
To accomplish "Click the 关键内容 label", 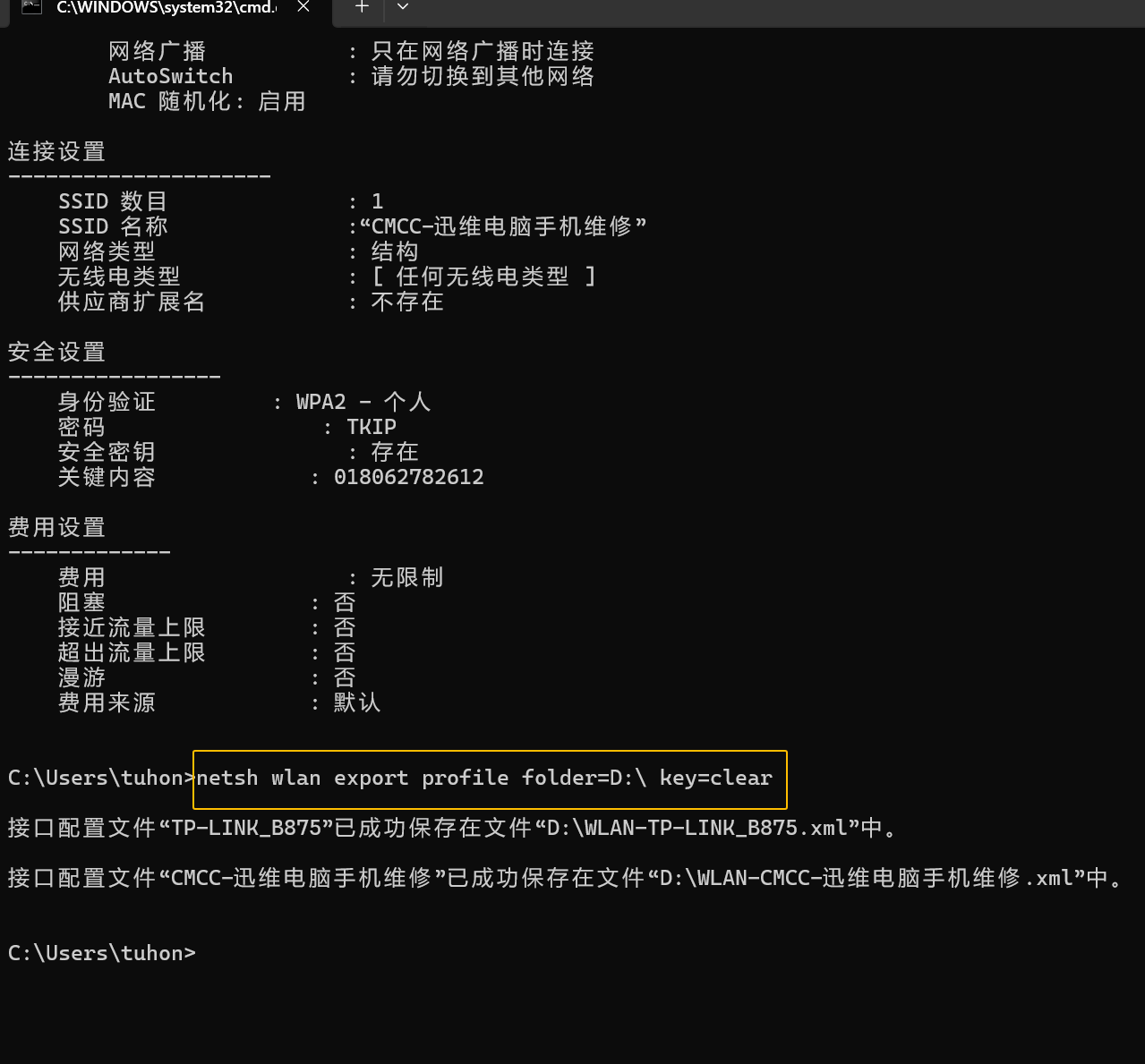I will tap(107, 477).
